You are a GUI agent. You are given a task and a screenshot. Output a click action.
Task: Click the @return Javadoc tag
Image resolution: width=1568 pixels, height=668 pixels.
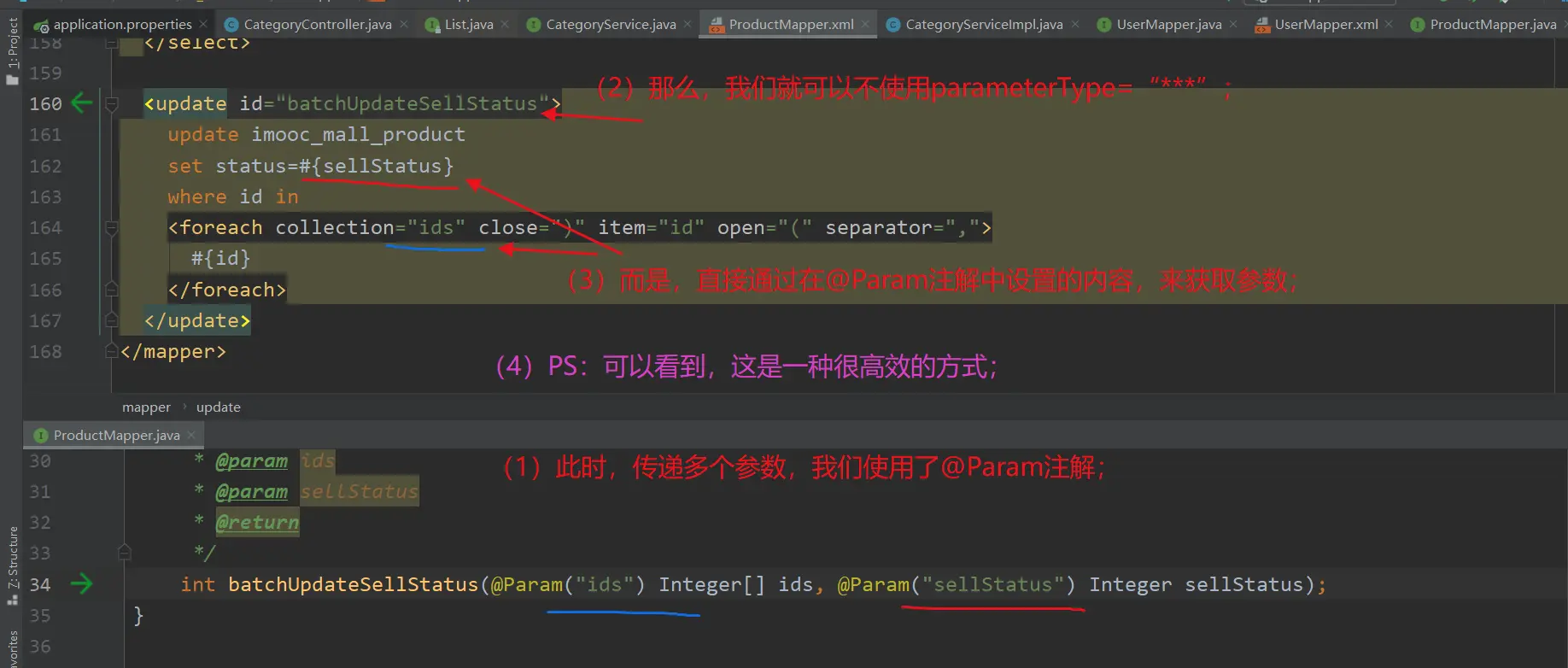tap(257, 523)
